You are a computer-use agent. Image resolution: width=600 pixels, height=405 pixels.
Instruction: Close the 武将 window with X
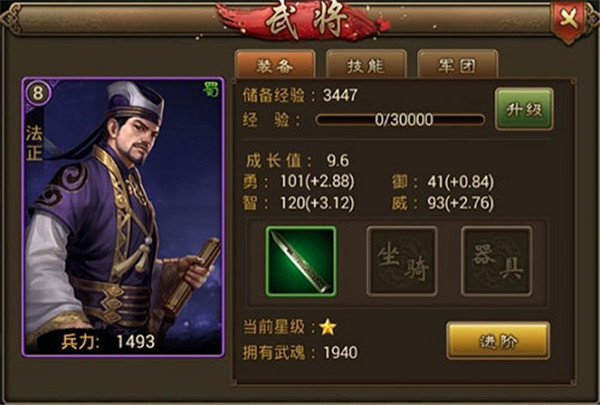click(569, 19)
